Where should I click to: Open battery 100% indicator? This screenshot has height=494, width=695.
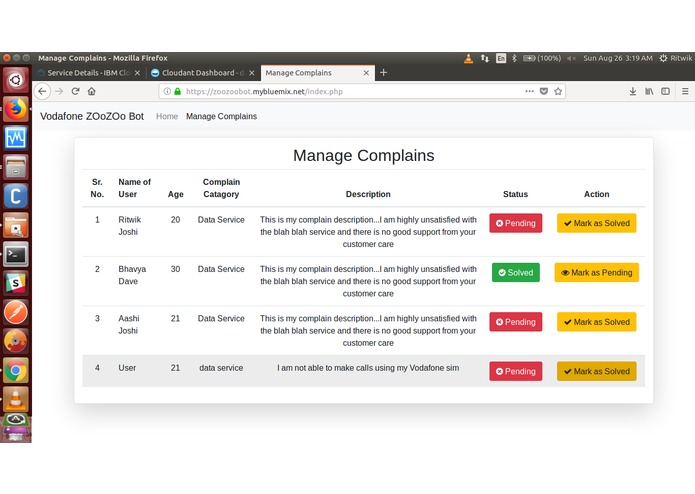tap(542, 58)
